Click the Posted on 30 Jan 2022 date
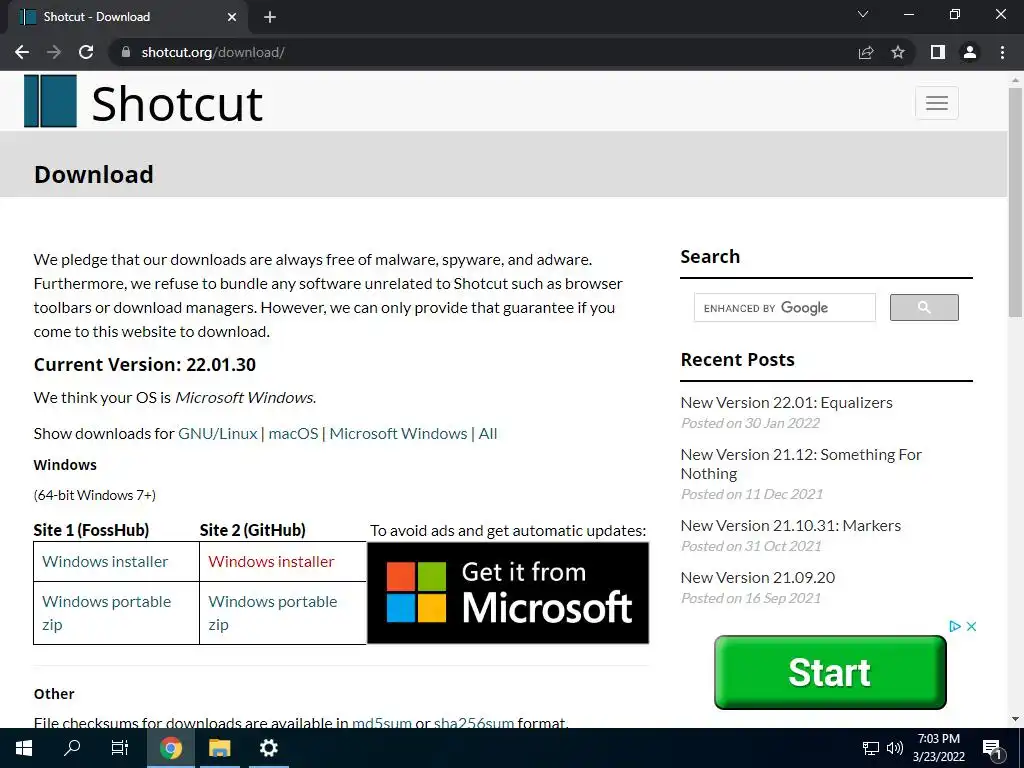Screen dimensions: 1024x768 750,423
